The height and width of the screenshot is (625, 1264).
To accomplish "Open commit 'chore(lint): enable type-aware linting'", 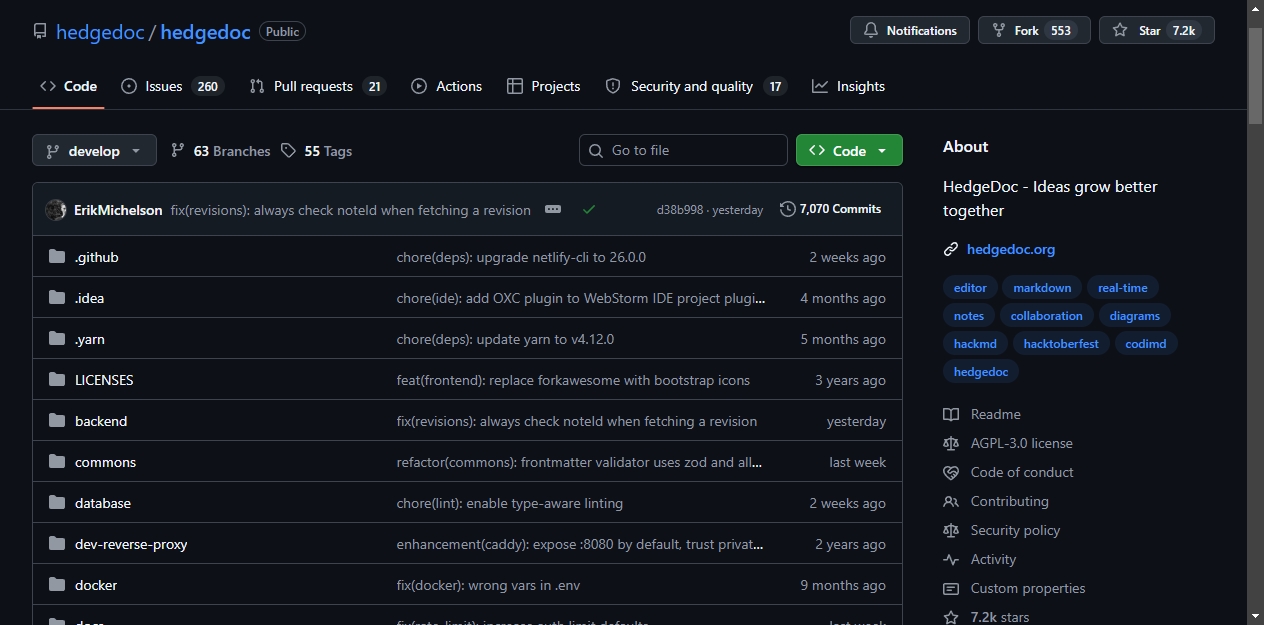I will 510,503.
